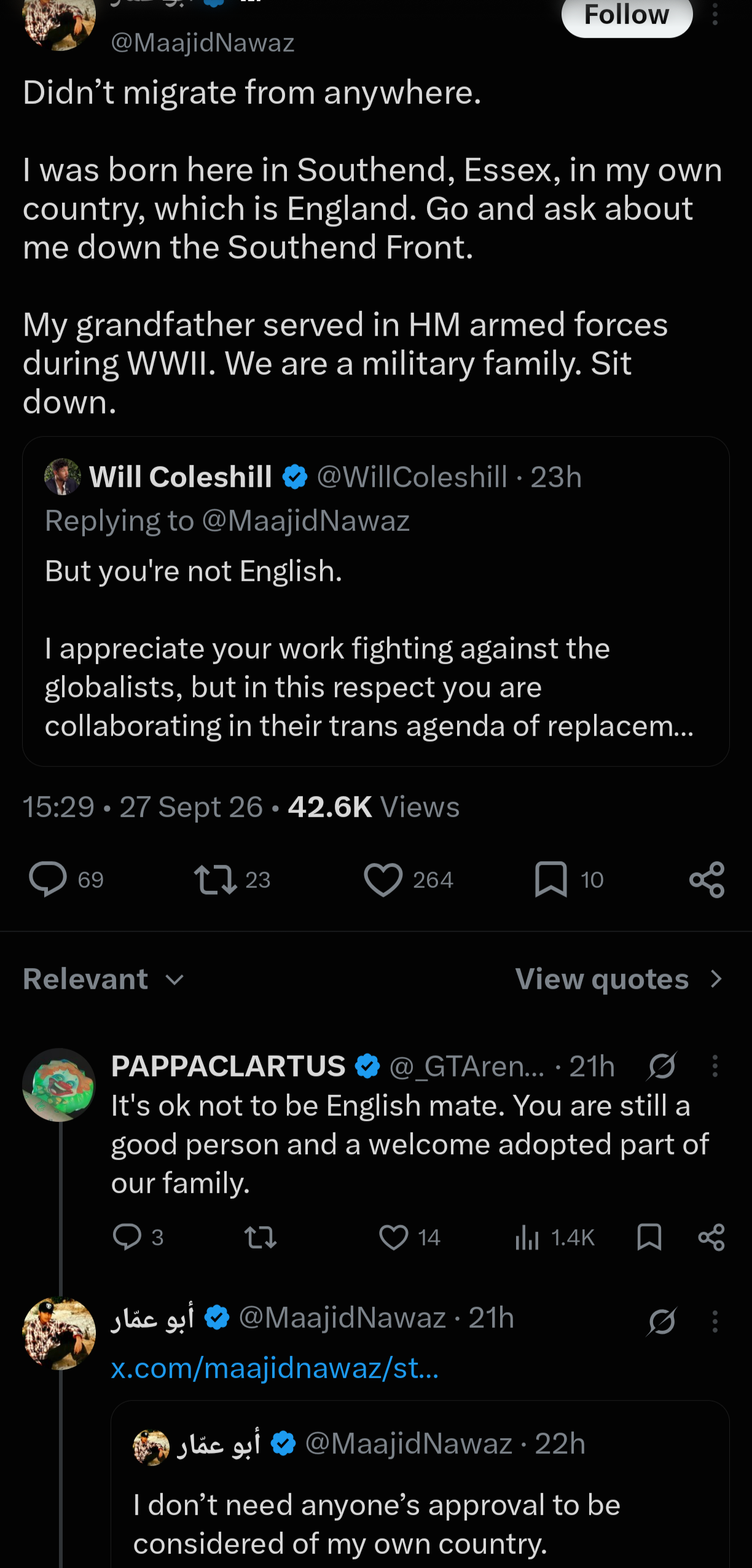Like the PAPPACLARTUS reply
The image size is (752, 1568).
click(x=394, y=1237)
